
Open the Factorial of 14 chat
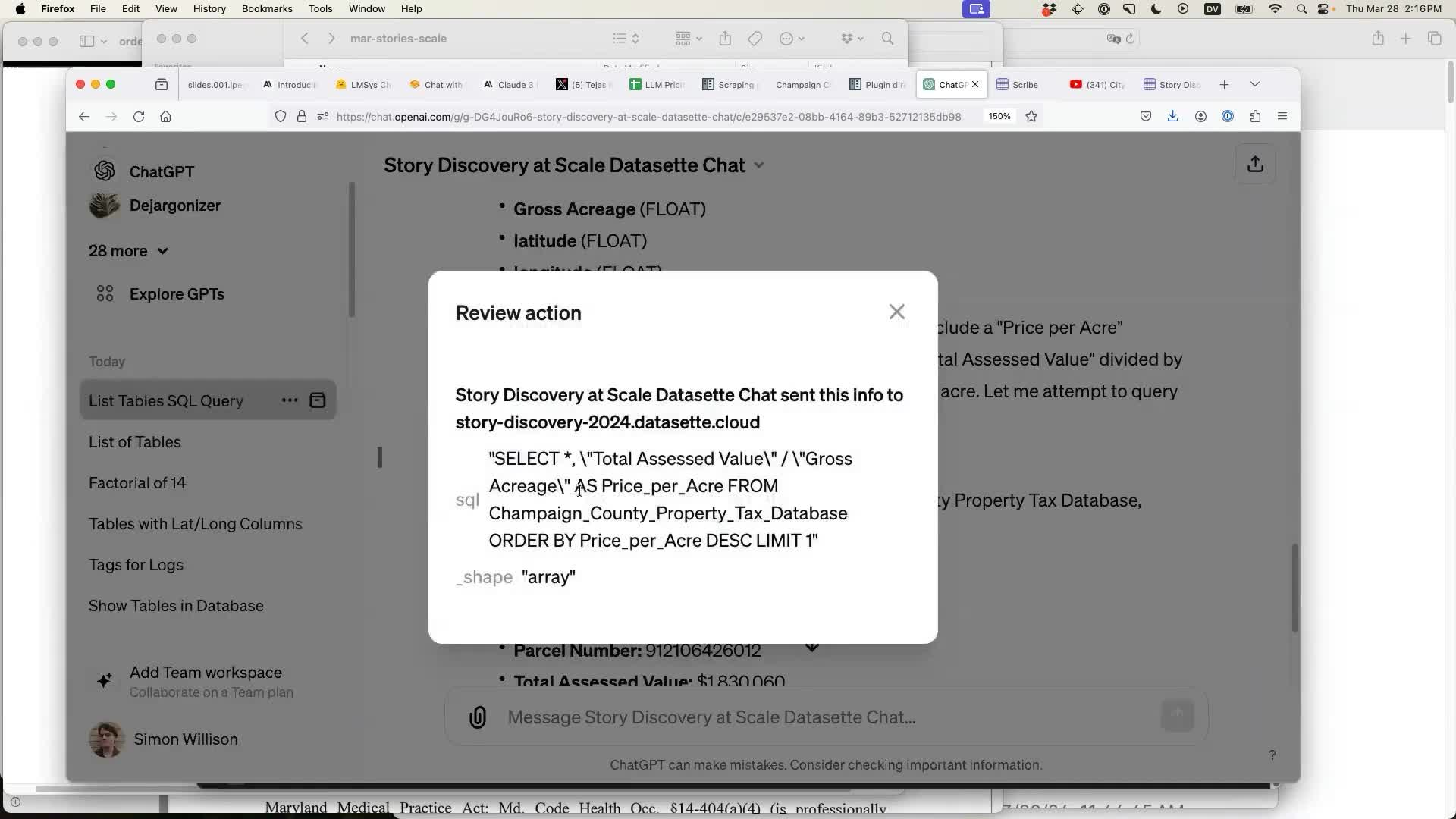point(137,482)
